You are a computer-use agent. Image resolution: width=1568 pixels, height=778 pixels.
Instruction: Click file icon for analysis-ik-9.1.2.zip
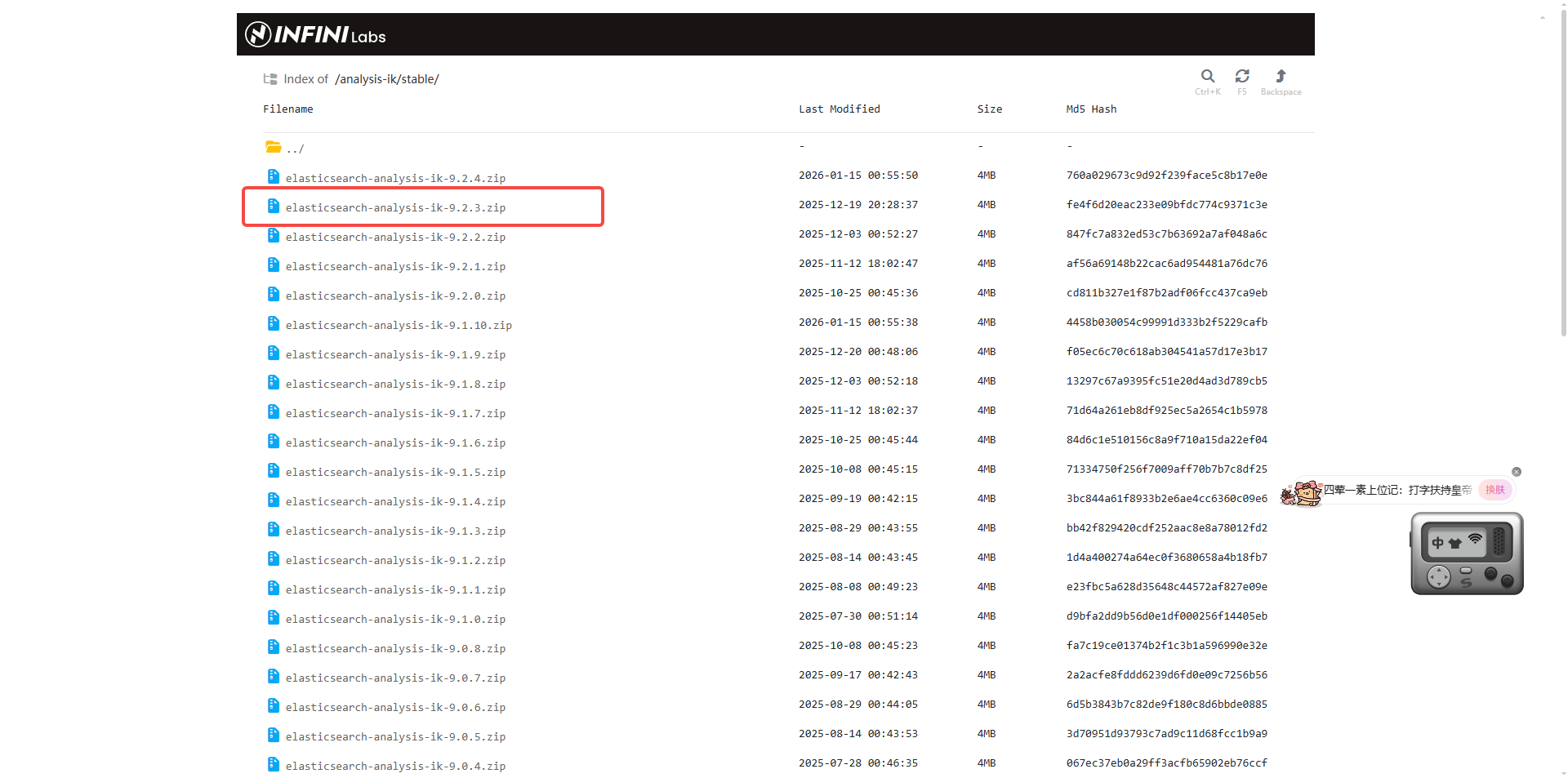click(274, 558)
